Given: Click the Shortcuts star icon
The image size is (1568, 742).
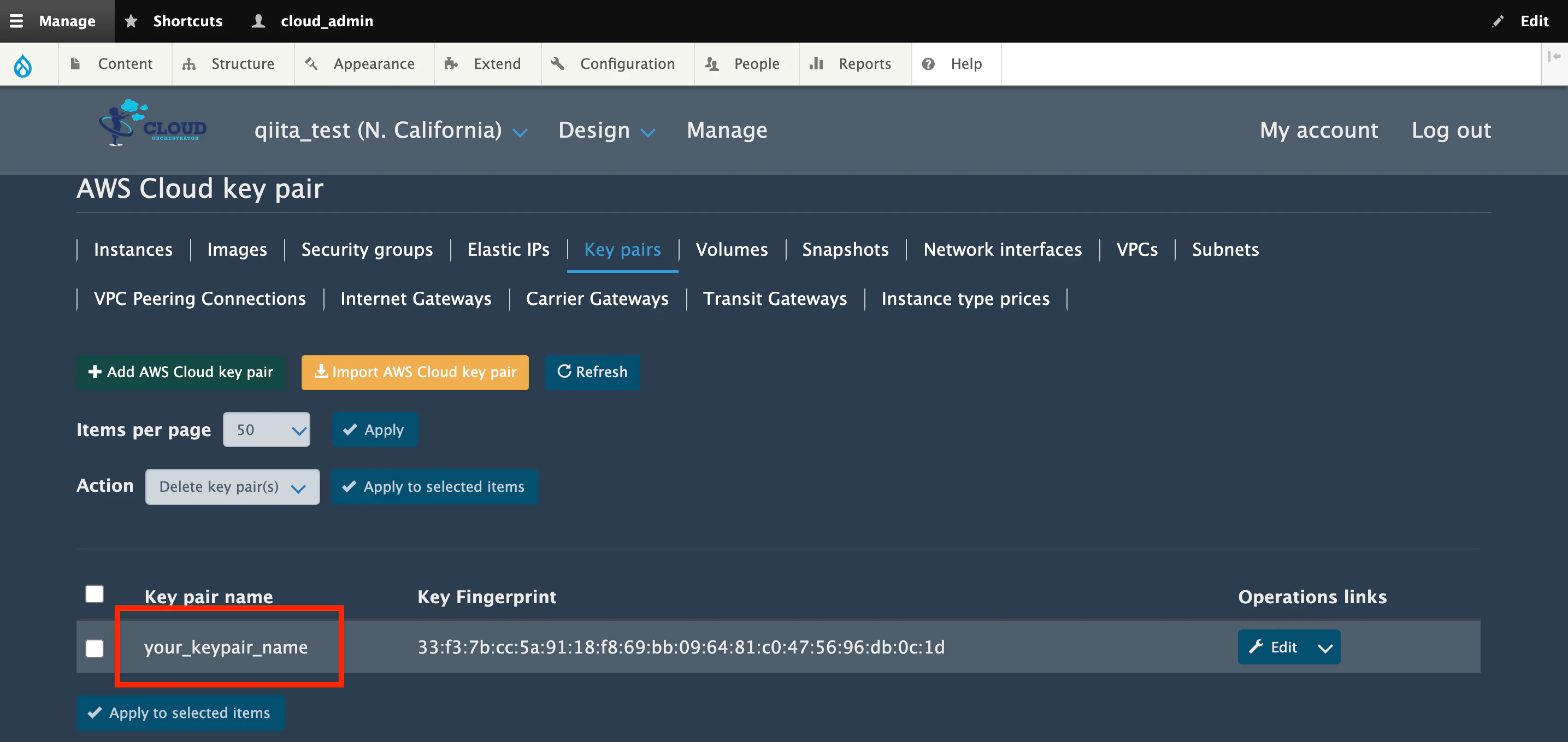Looking at the screenshot, I should (131, 21).
